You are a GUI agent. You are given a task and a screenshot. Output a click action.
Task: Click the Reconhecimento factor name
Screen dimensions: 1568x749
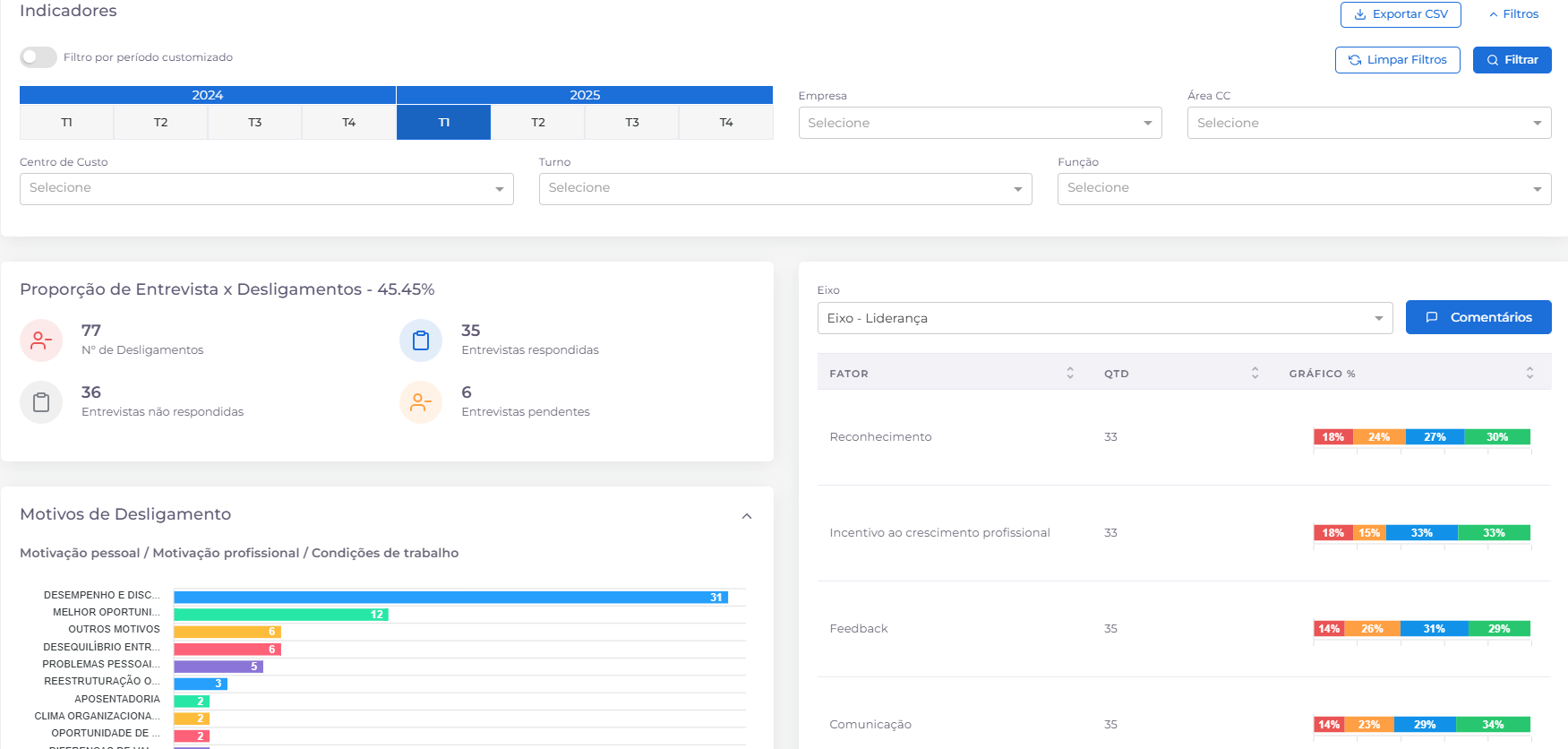point(880,437)
